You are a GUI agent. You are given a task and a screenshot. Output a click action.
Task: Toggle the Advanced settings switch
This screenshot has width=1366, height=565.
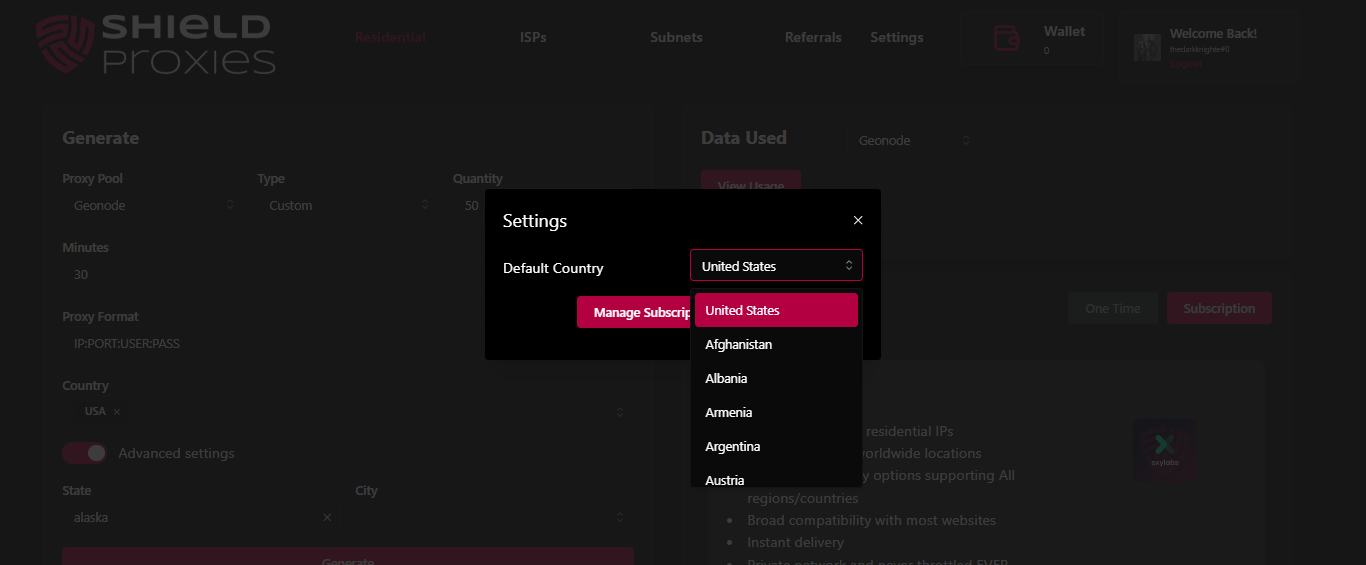[85, 453]
